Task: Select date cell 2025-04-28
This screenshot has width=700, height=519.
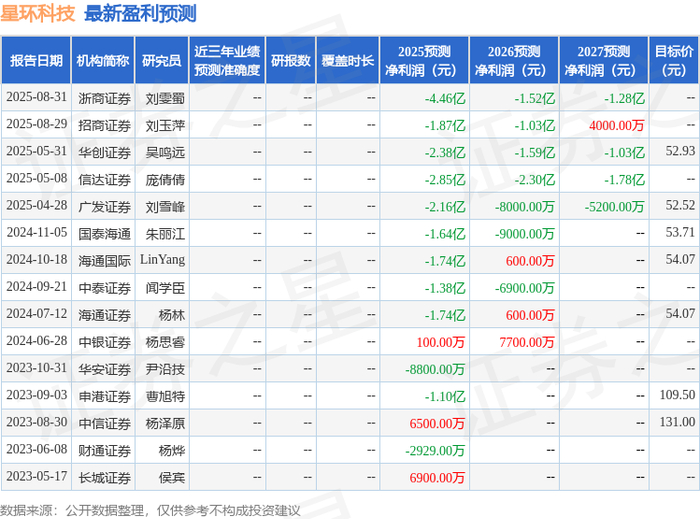Action: tap(37, 206)
